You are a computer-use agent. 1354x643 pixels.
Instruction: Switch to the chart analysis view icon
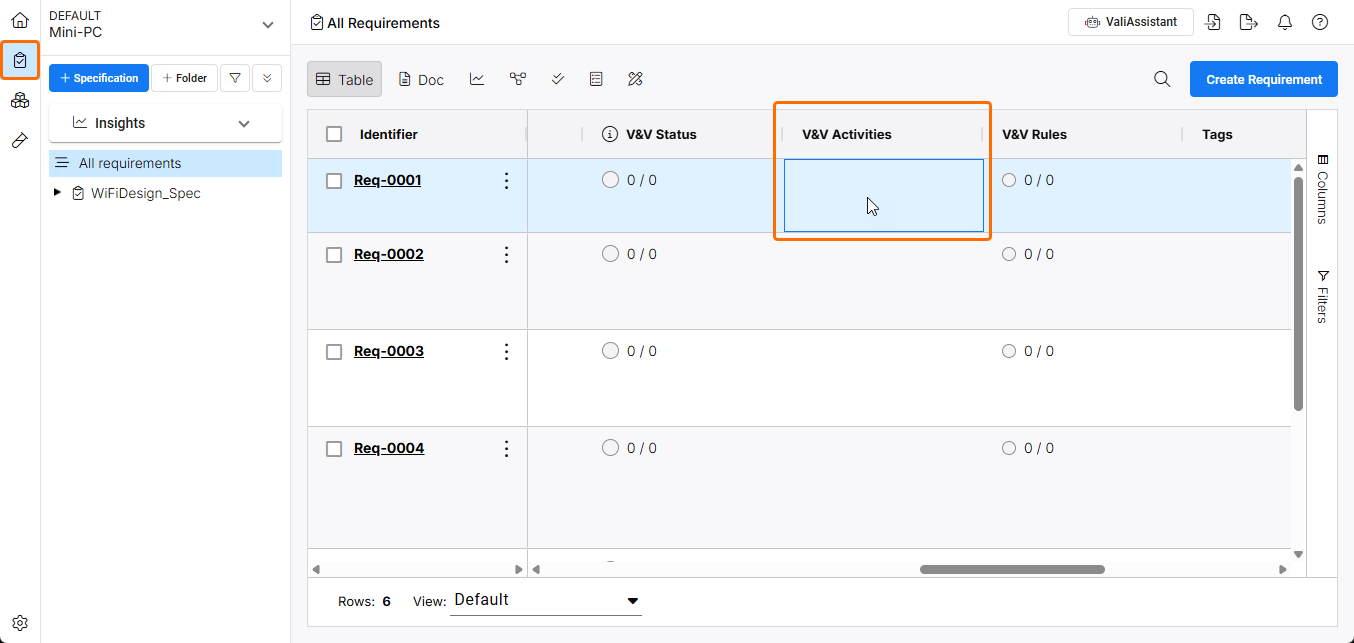click(x=477, y=79)
